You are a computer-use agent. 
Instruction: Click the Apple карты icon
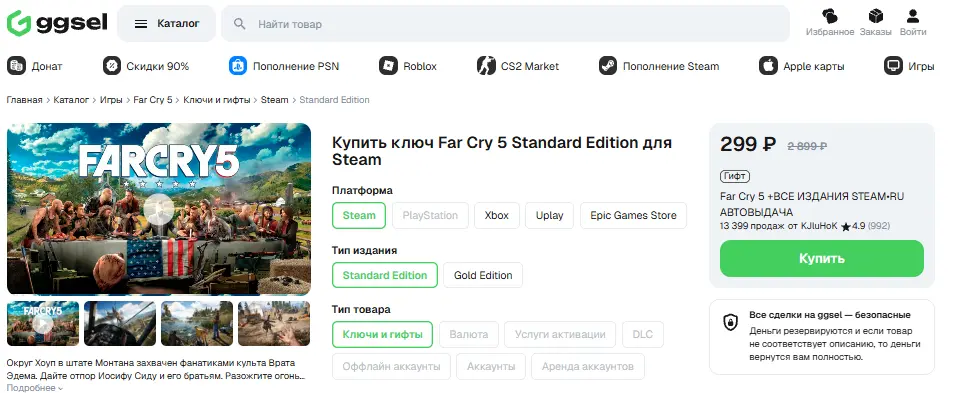tap(768, 66)
